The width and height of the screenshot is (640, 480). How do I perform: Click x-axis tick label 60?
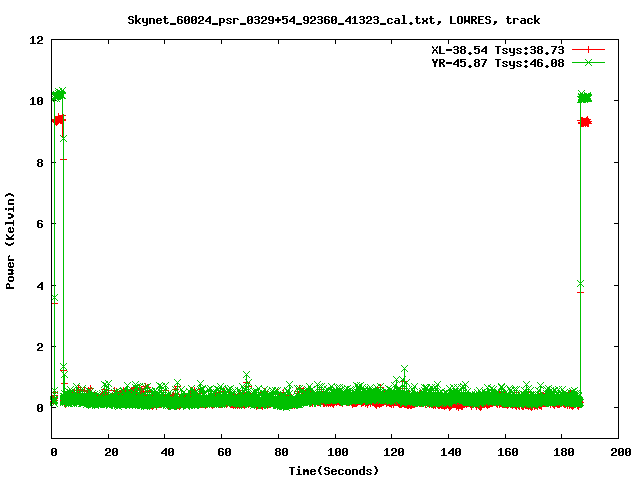pyautogui.click(x=224, y=452)
